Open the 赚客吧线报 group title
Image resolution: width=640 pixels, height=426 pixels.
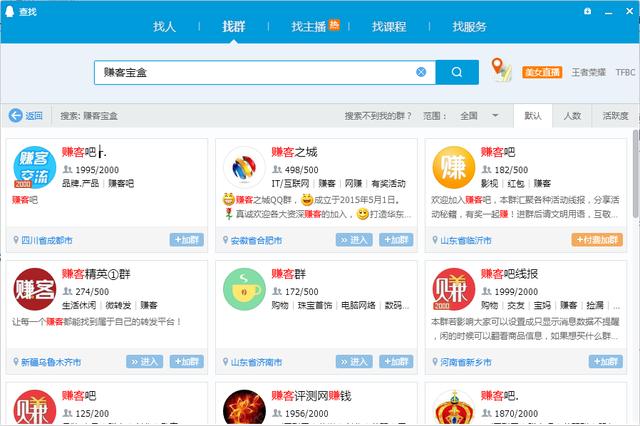point(509,274)
